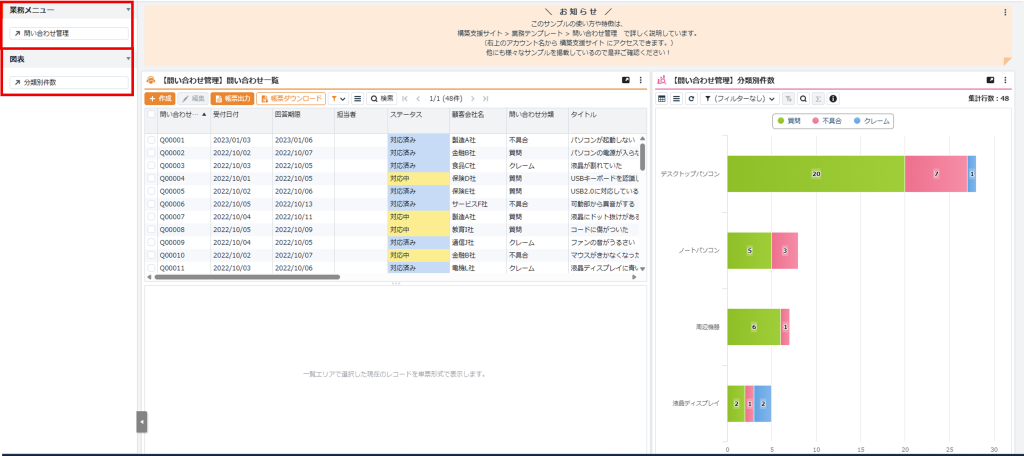Click the magnifier icon in chart toolbar

coord(803,99)
